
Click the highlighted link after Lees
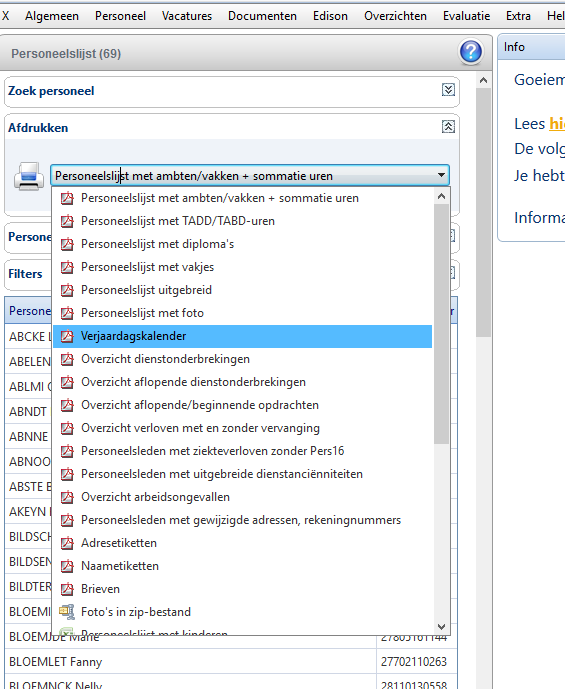coord(557,124)
